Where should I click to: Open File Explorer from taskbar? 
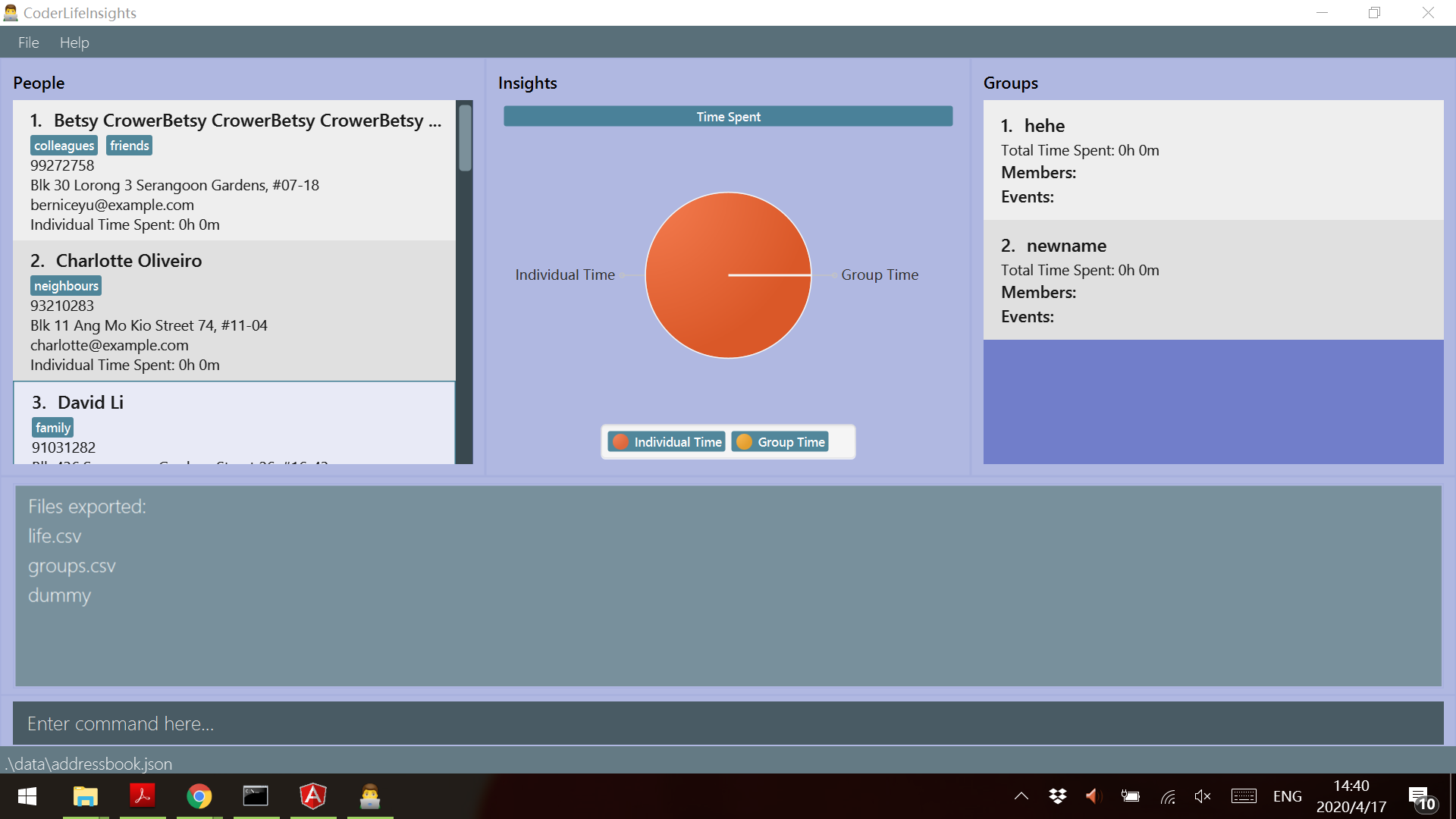(85, 796)
